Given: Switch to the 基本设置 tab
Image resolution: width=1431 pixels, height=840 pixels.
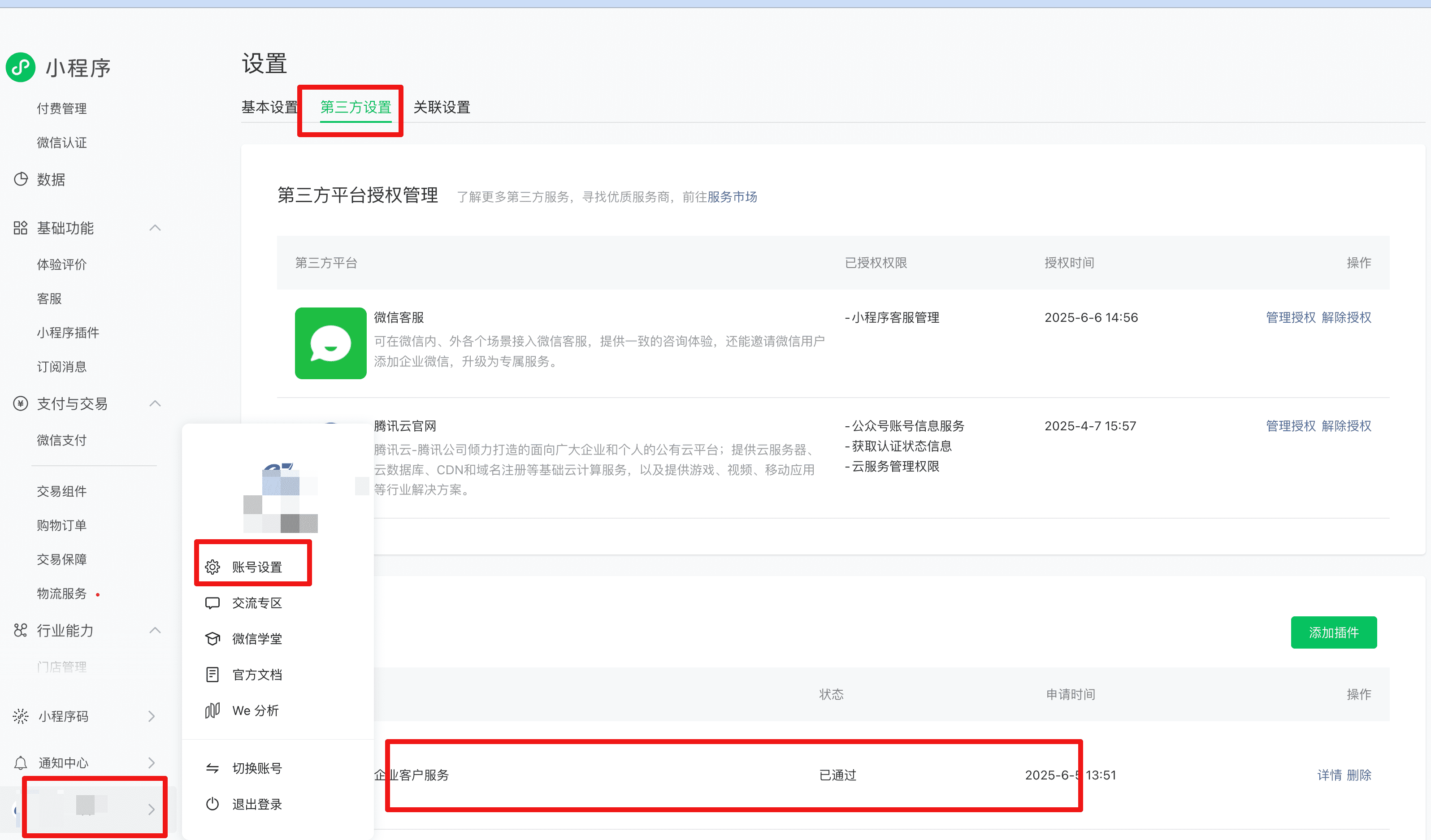Looking at the screenshot, I should pos(270,107).
